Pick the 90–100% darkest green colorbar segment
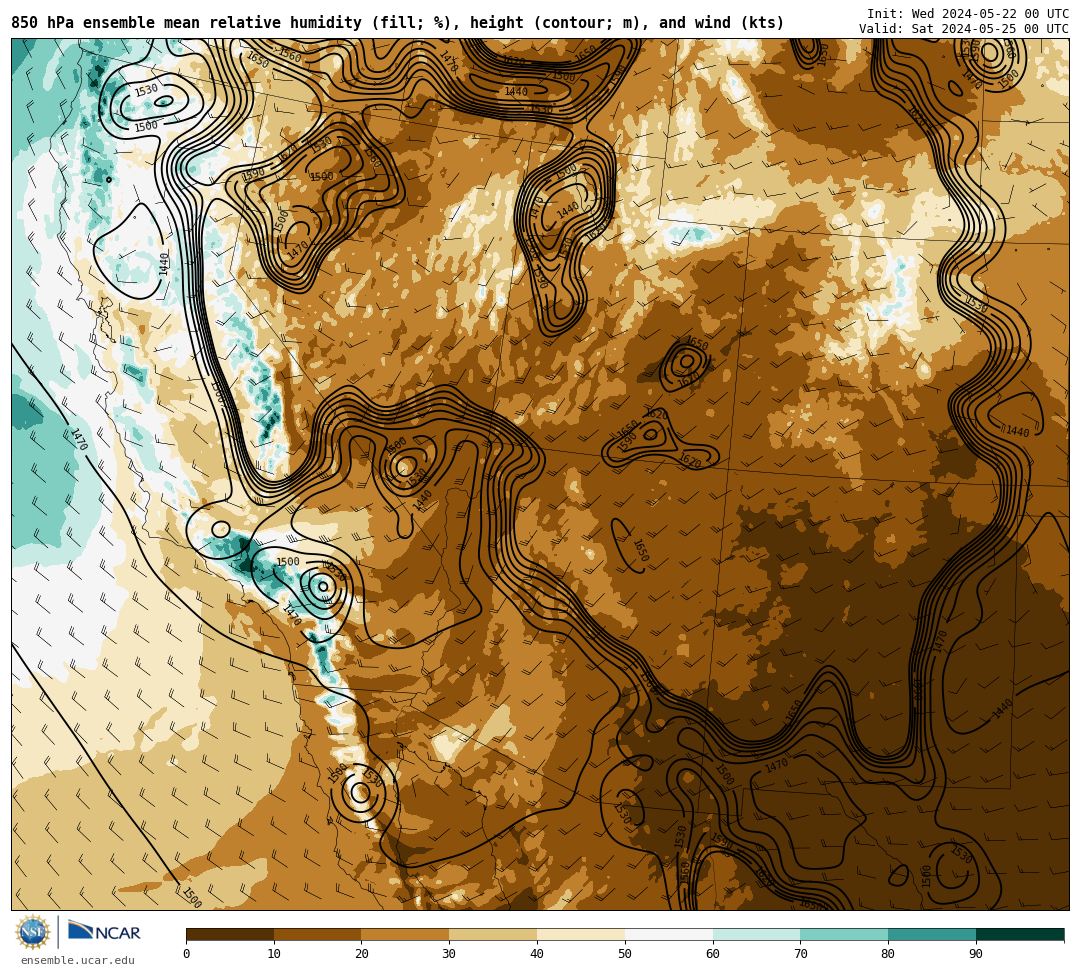The image size is (1080, 973). click(1020, 934)
